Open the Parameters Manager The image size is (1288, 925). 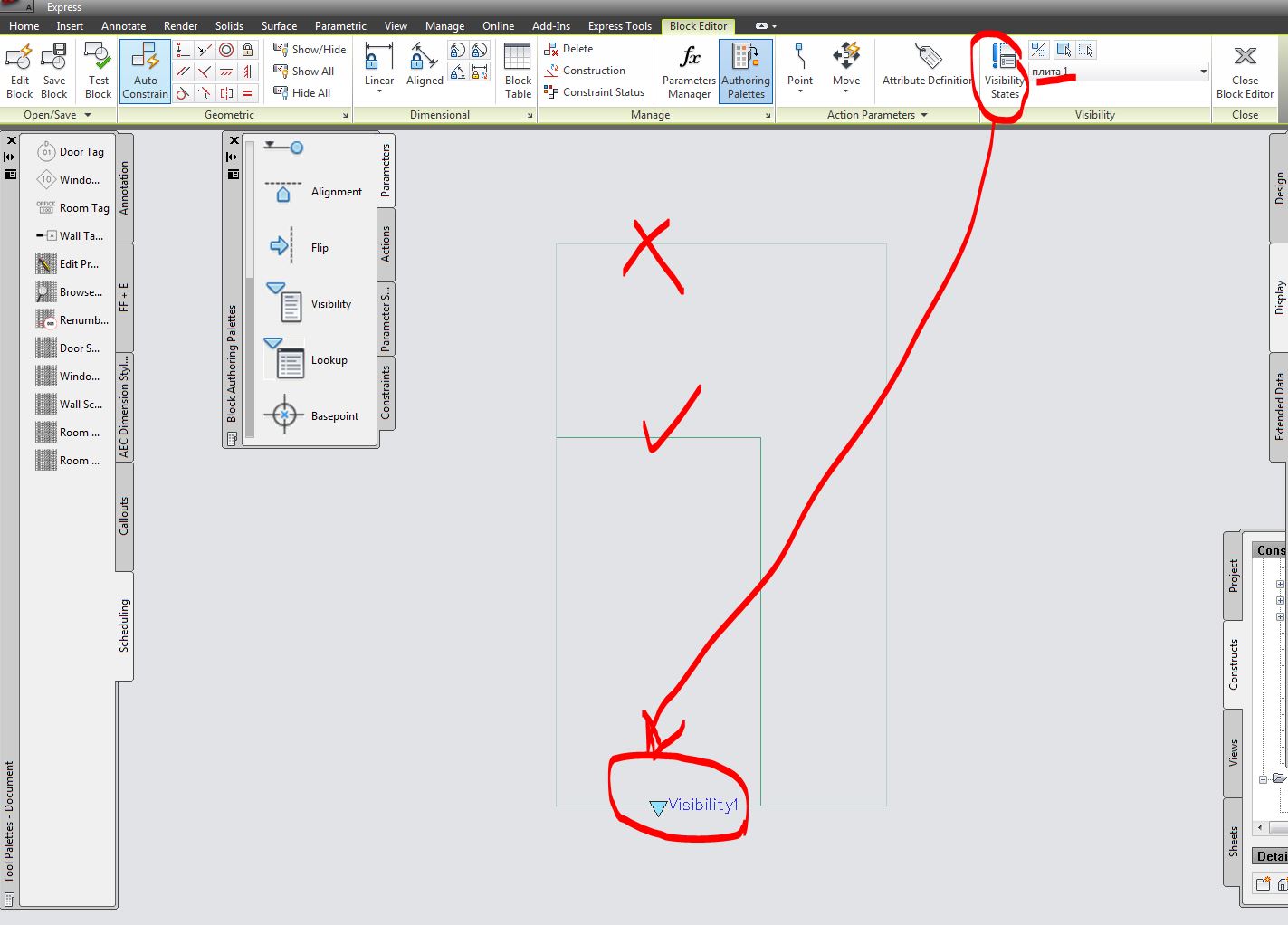click(x=688, y=71)
